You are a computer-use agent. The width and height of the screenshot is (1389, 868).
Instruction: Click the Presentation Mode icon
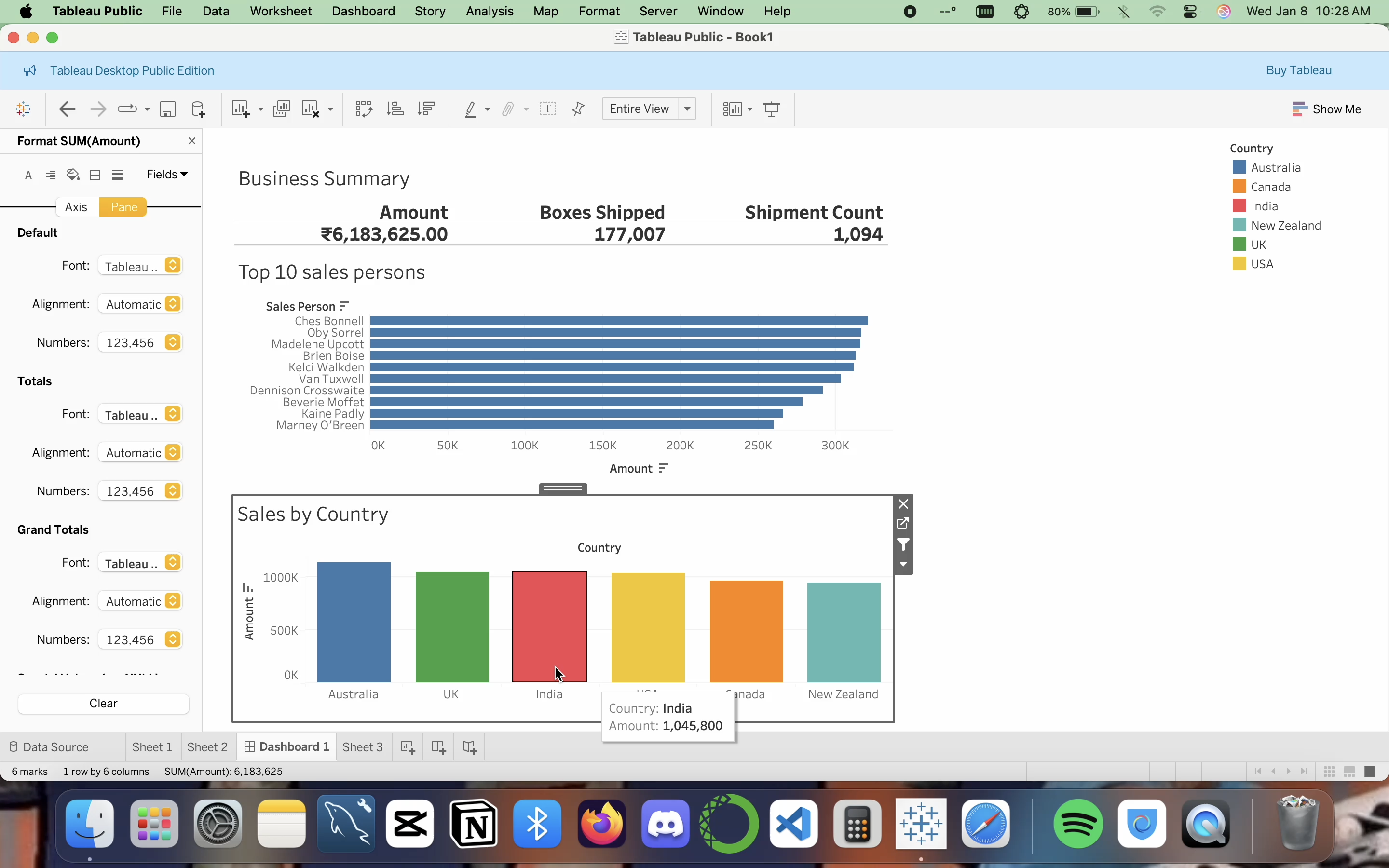point(772,109)
